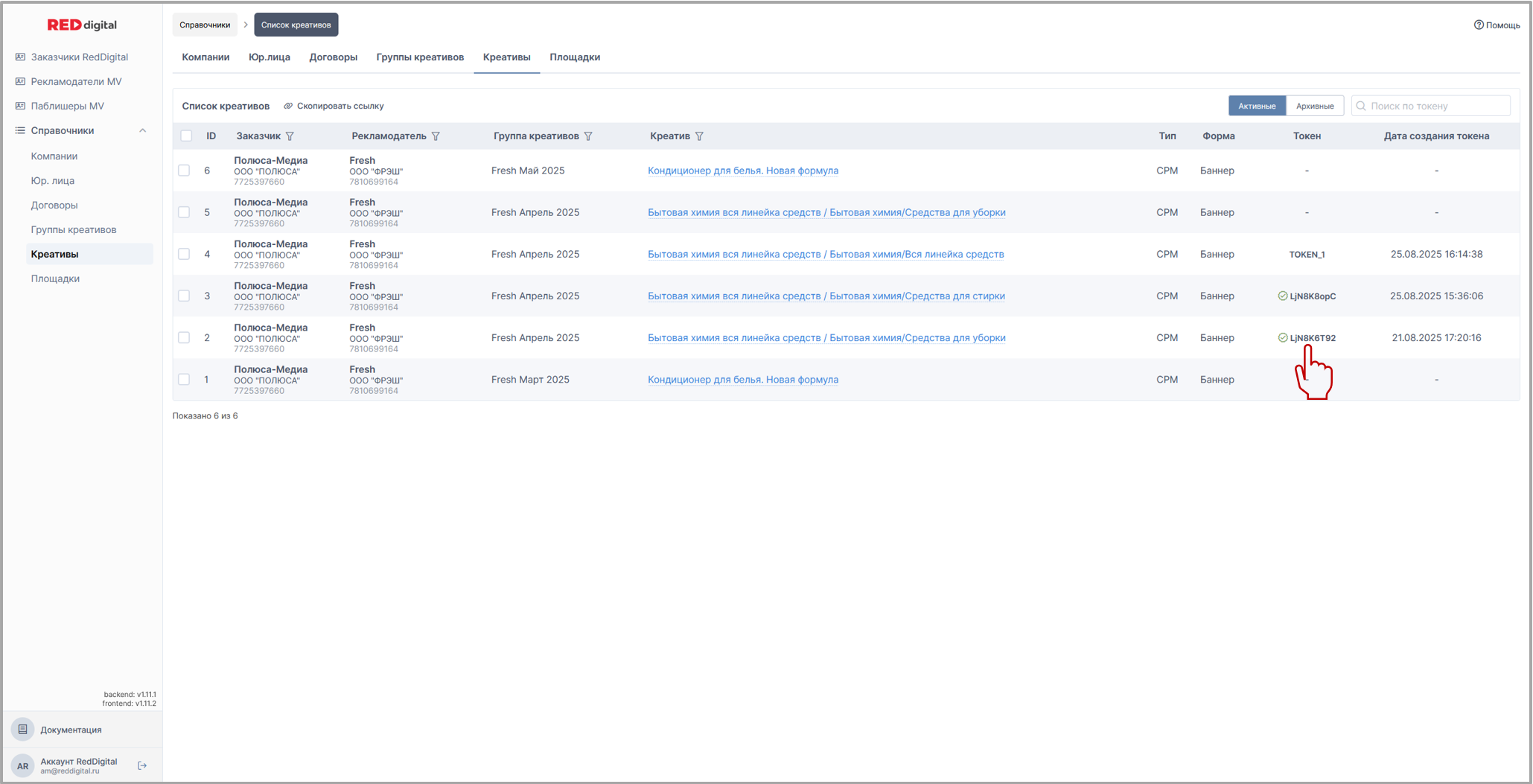Viewport: 1533px width, 784px height.
Task: Click the Помощь help icon
Action: (x=1479, y=25)
